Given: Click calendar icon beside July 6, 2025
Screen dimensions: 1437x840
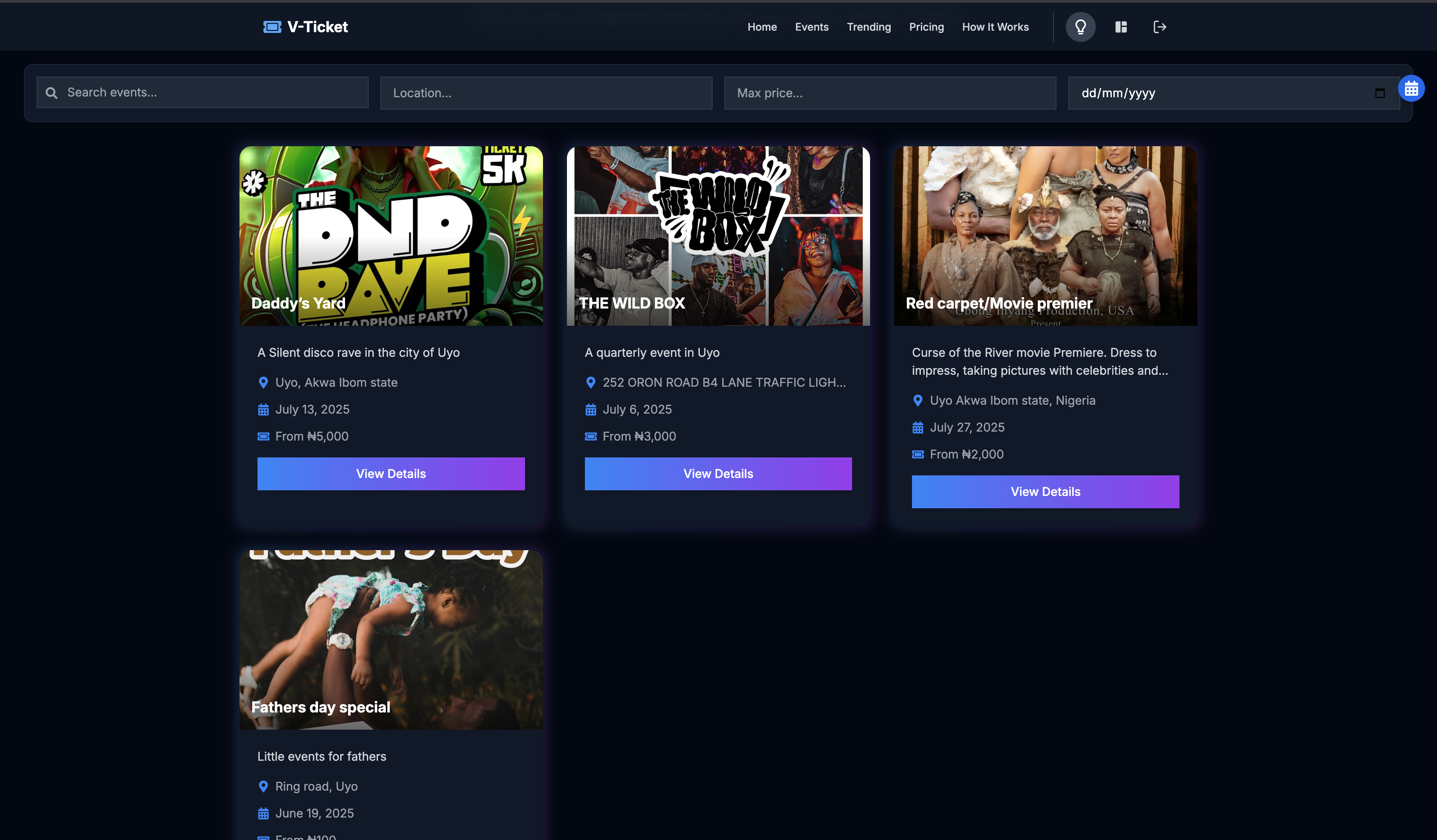Looking at the screenshot, I should [590, 410].
